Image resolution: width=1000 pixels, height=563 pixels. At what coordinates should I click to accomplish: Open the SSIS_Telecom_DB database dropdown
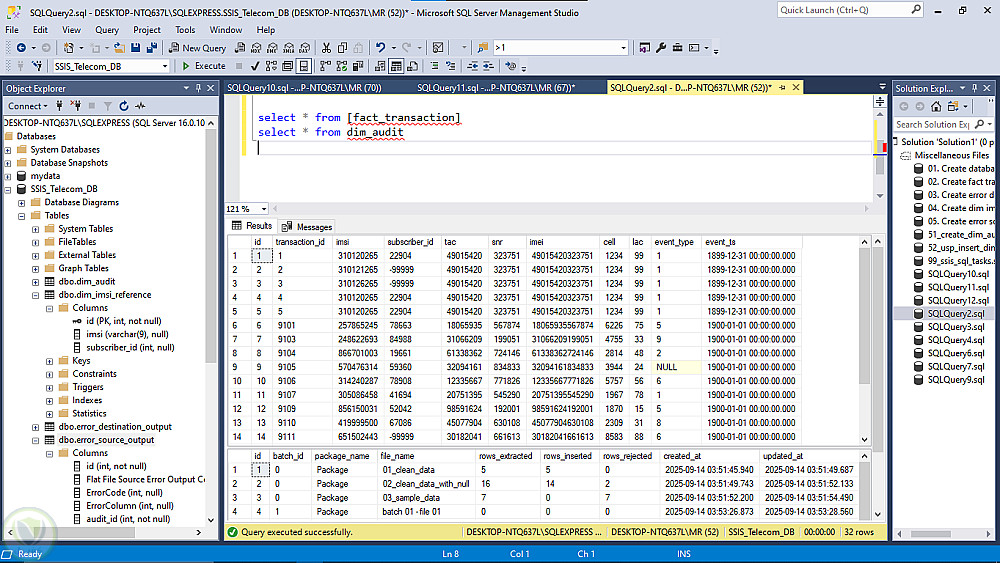click(x=165, y=66)
